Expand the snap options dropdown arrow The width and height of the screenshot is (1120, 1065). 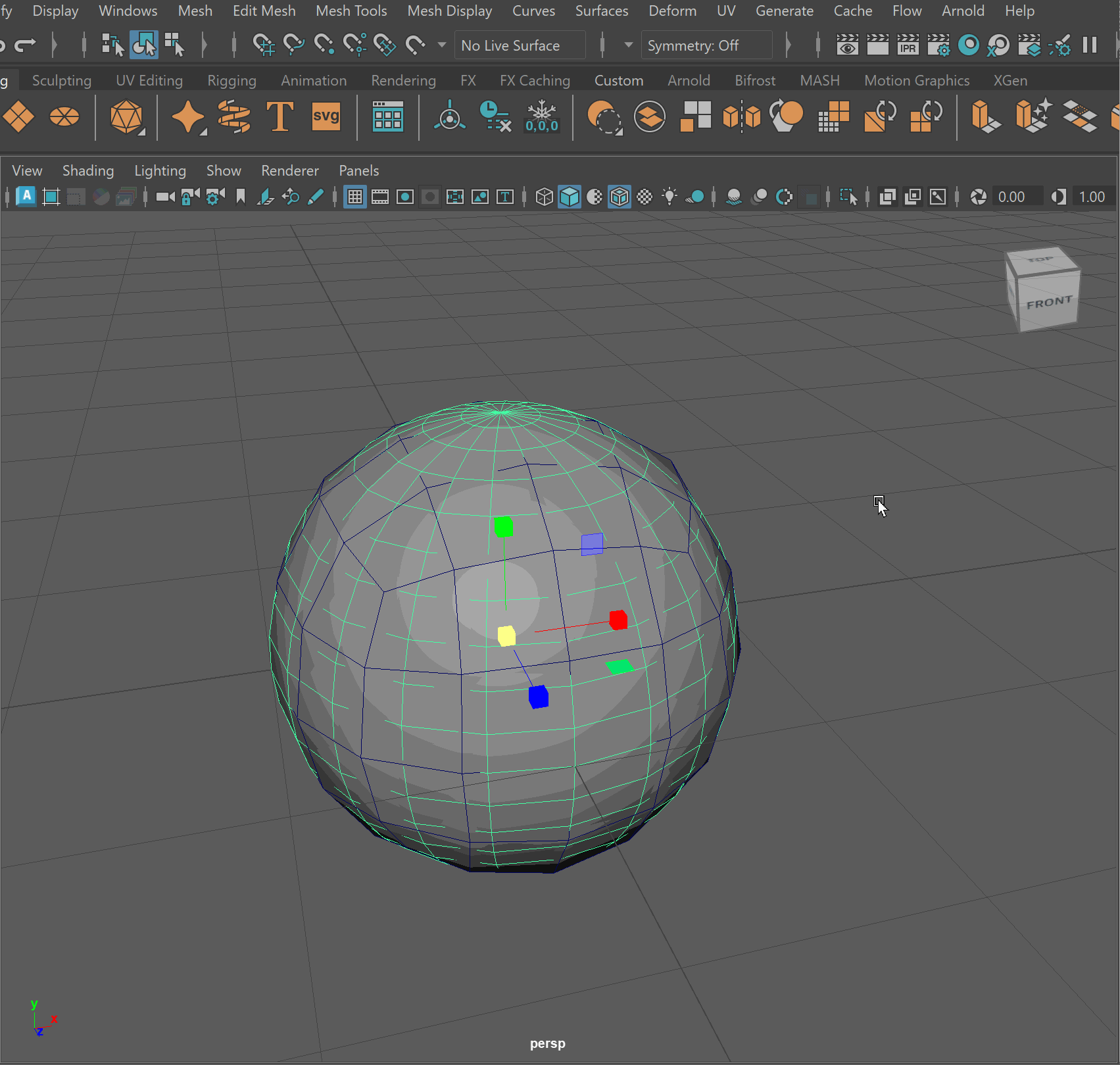pos(442,45)
